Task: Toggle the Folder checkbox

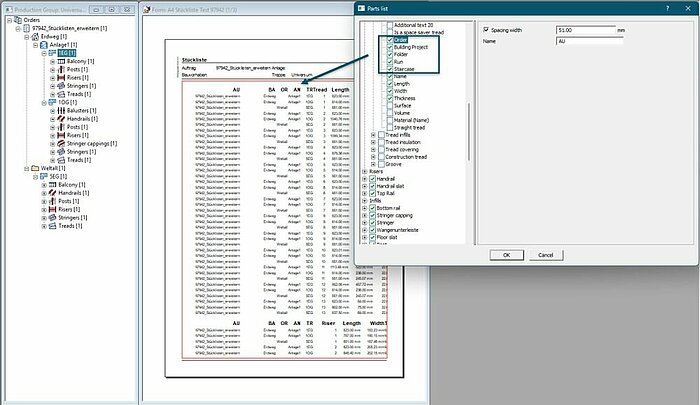Action: coord(390,54)
